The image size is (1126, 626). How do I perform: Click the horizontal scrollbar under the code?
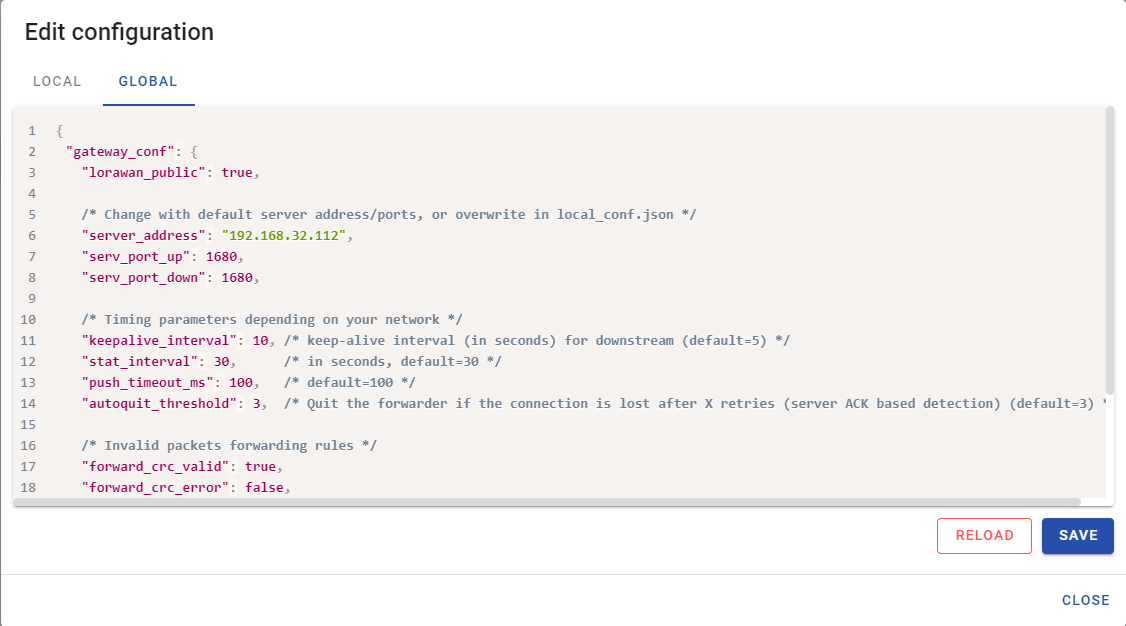[547, 502]
